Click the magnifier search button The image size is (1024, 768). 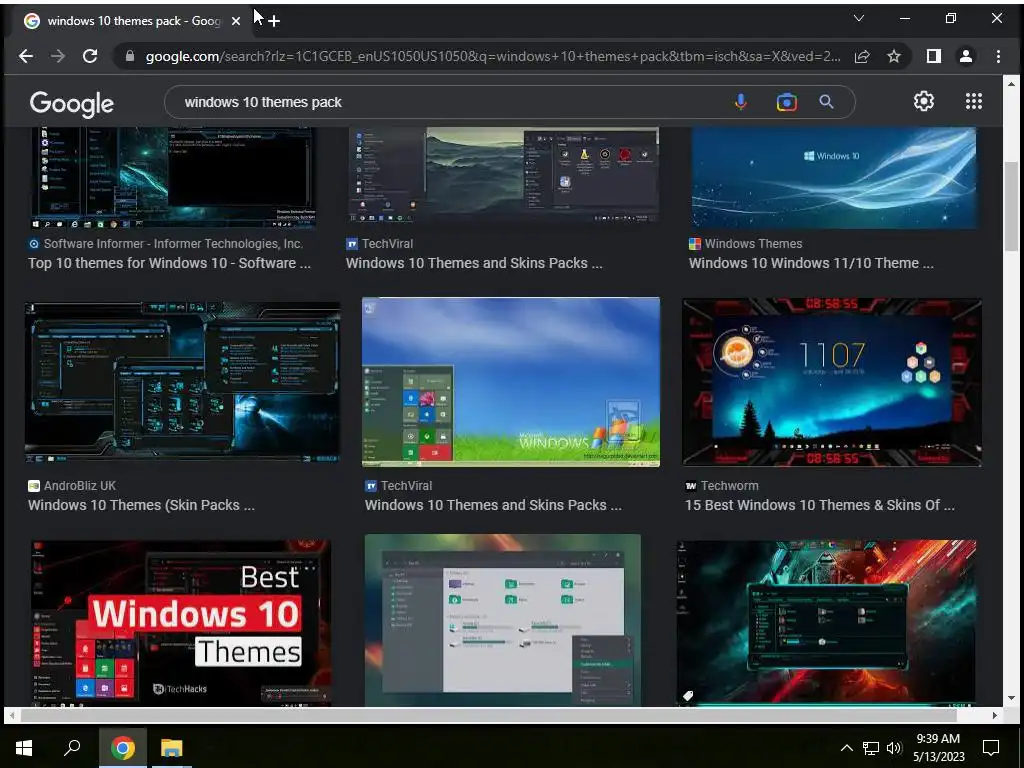coord(826,102)
